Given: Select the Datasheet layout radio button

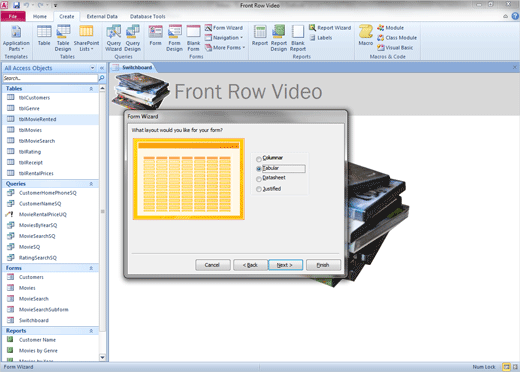Looking at the screenshot, I should coord(258,179).
